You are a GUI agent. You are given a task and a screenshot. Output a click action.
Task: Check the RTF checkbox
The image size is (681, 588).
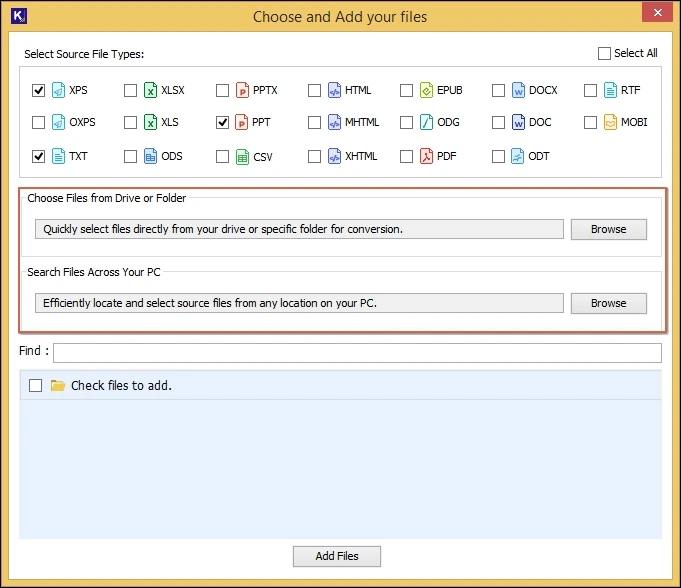point(591,90)
